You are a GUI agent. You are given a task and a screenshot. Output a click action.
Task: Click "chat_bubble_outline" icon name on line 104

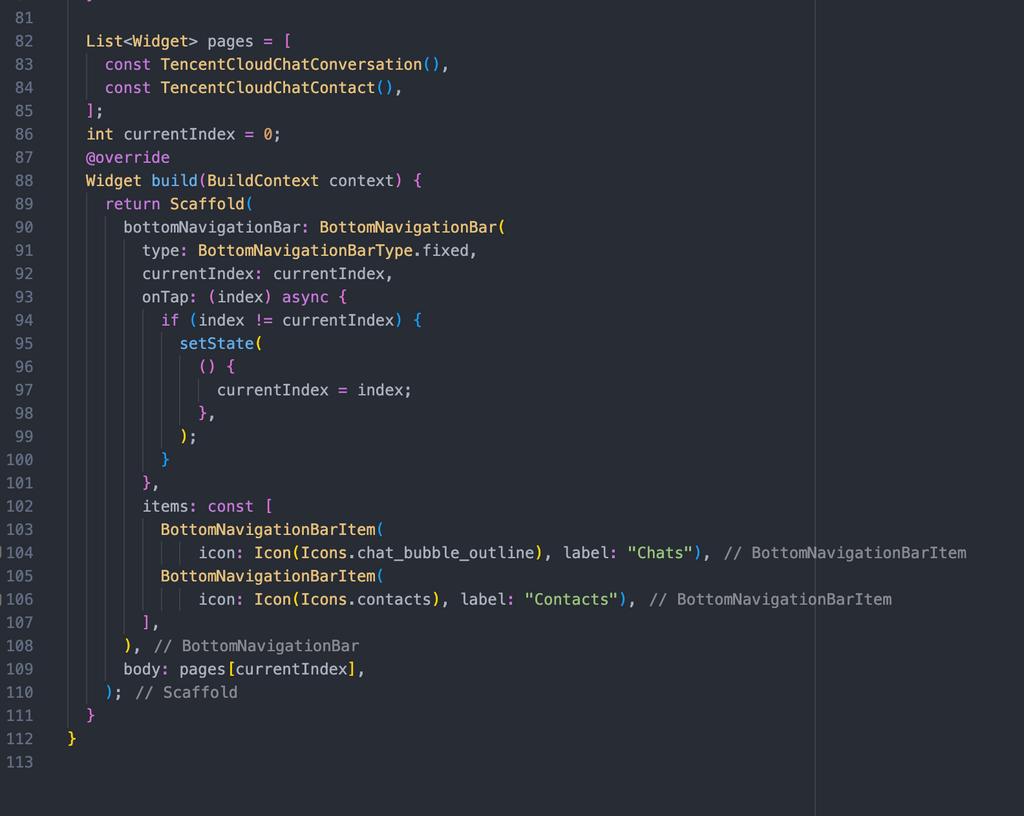(445, 553)
